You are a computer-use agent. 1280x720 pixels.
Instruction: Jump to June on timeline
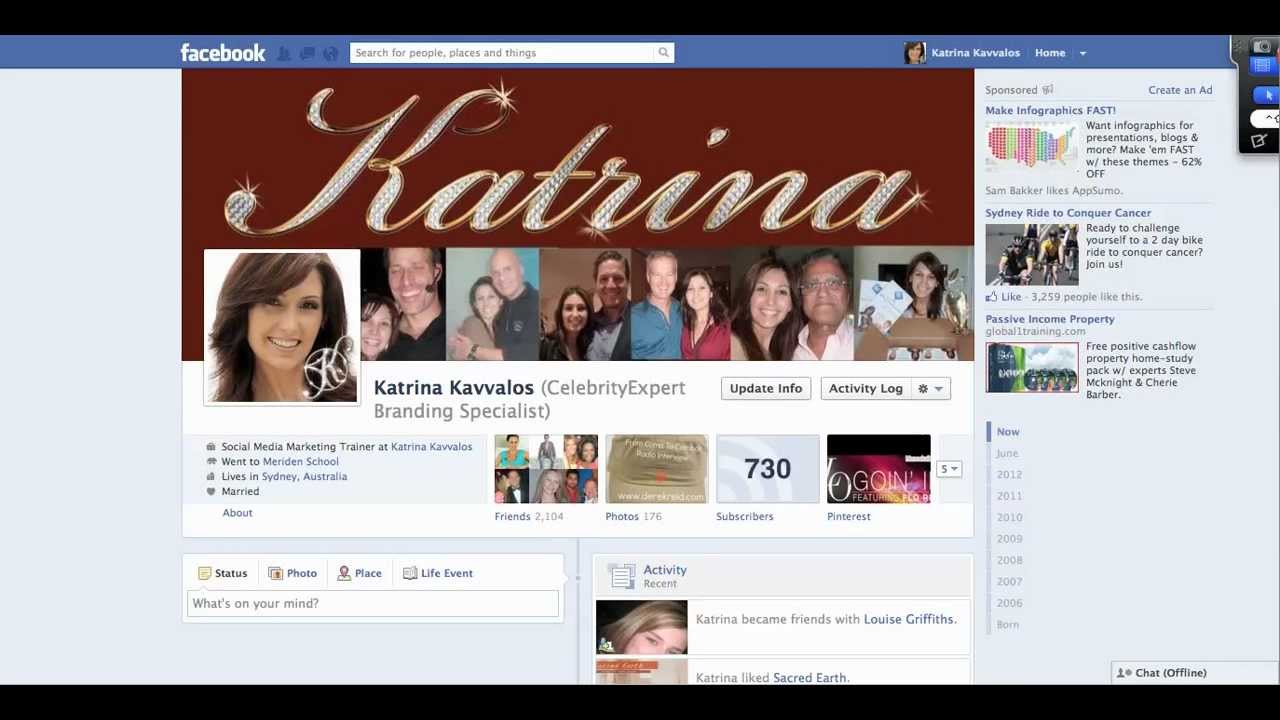click(1006, 454)
